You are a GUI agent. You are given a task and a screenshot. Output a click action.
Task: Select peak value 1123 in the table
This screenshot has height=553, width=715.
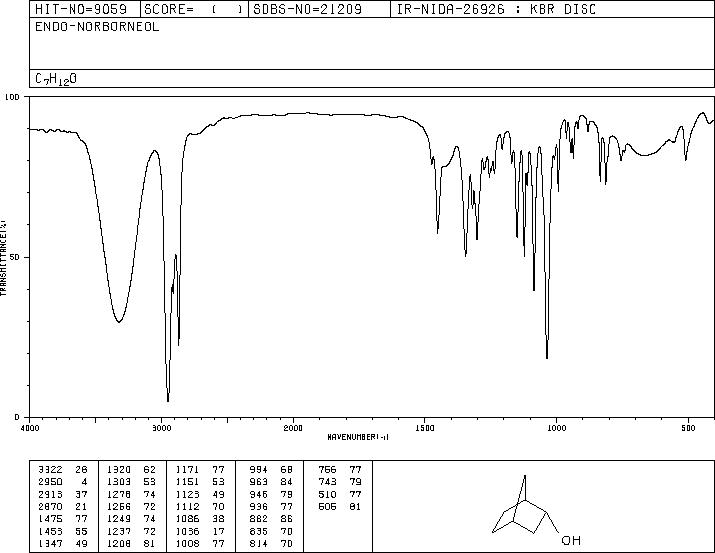(187, 494)
